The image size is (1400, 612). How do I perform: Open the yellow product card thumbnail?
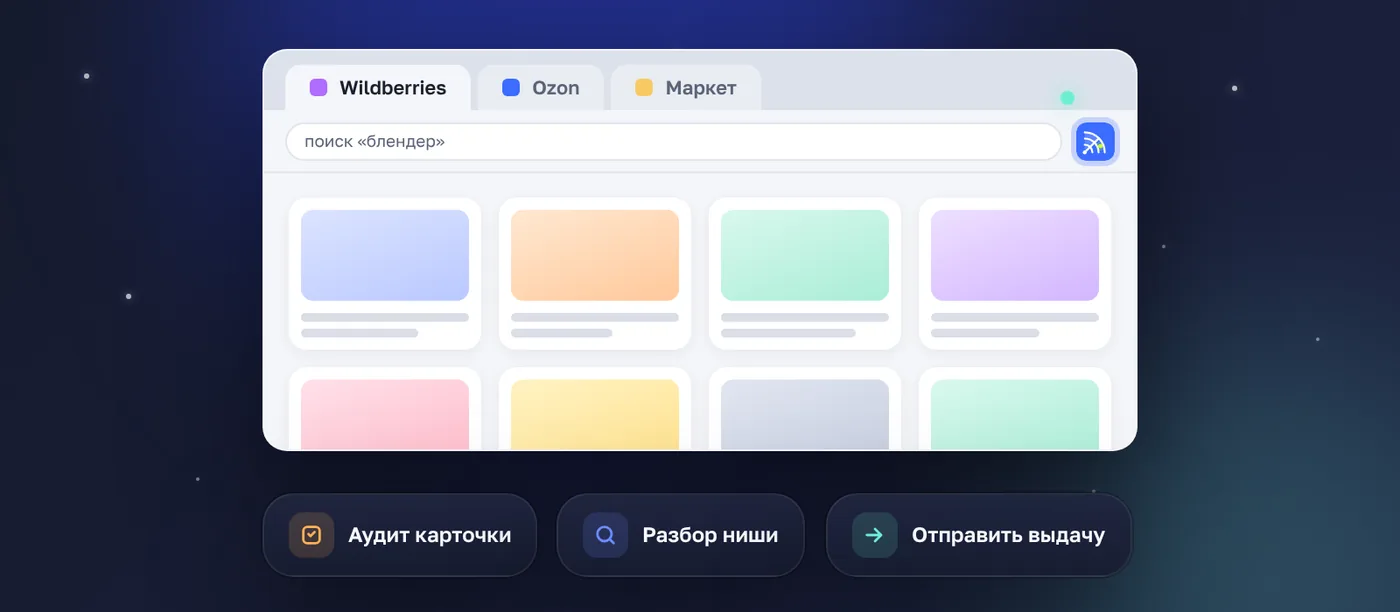(595, 415)
